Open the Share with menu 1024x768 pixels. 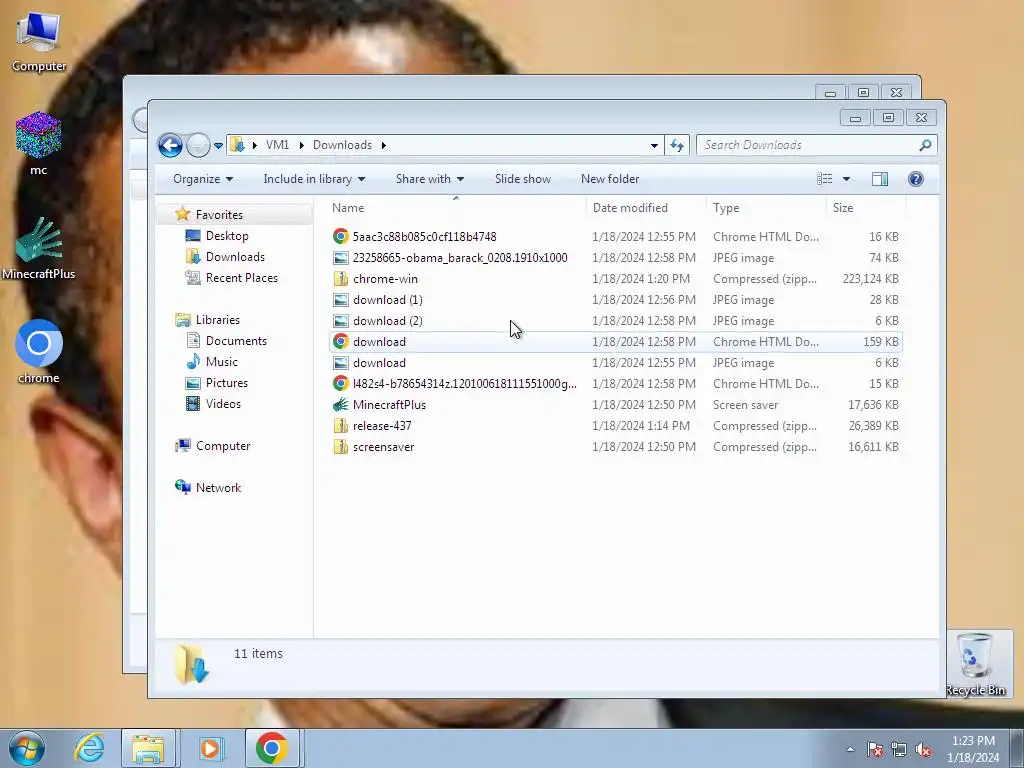tap(430, 179)
